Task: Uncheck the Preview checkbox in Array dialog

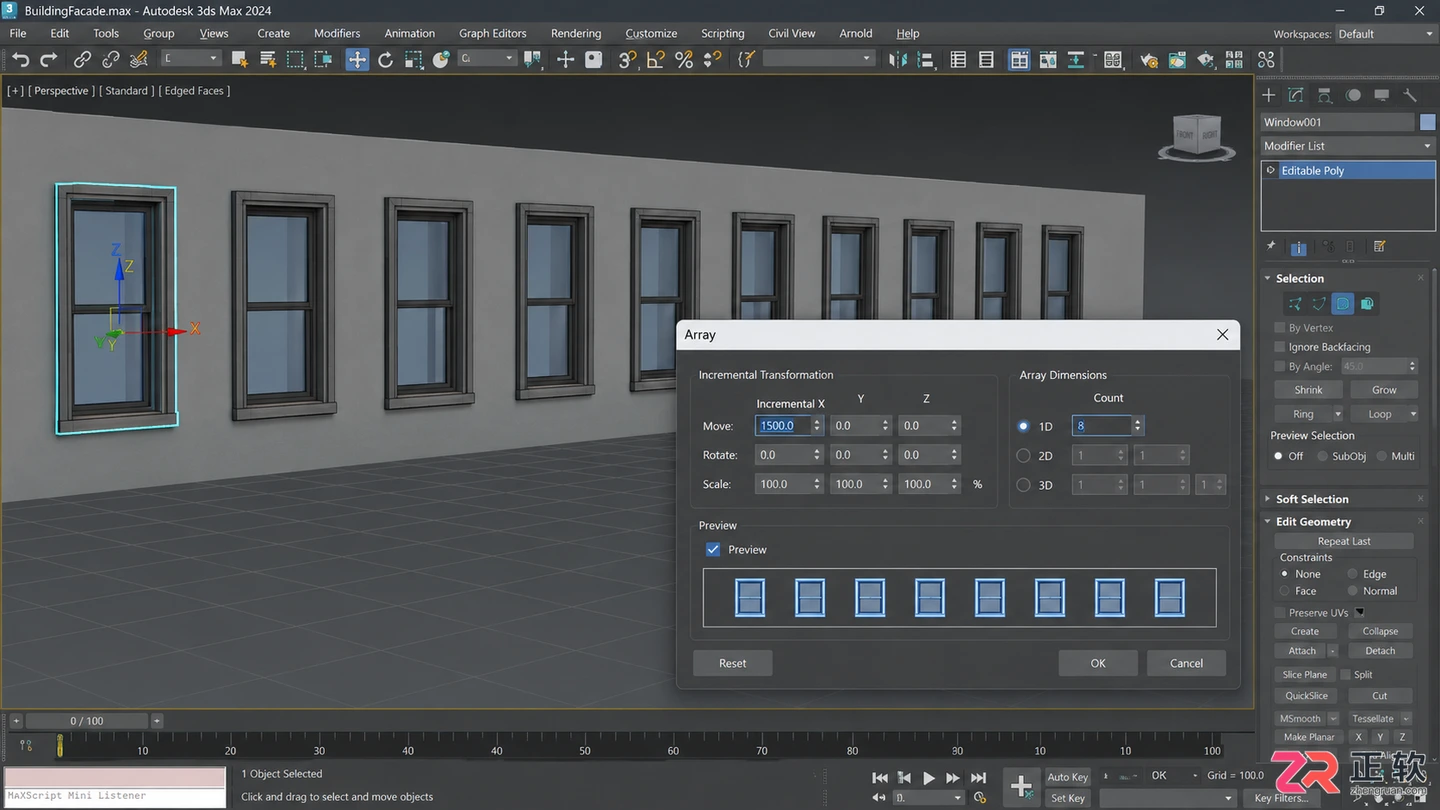Action: pos(713,549)
